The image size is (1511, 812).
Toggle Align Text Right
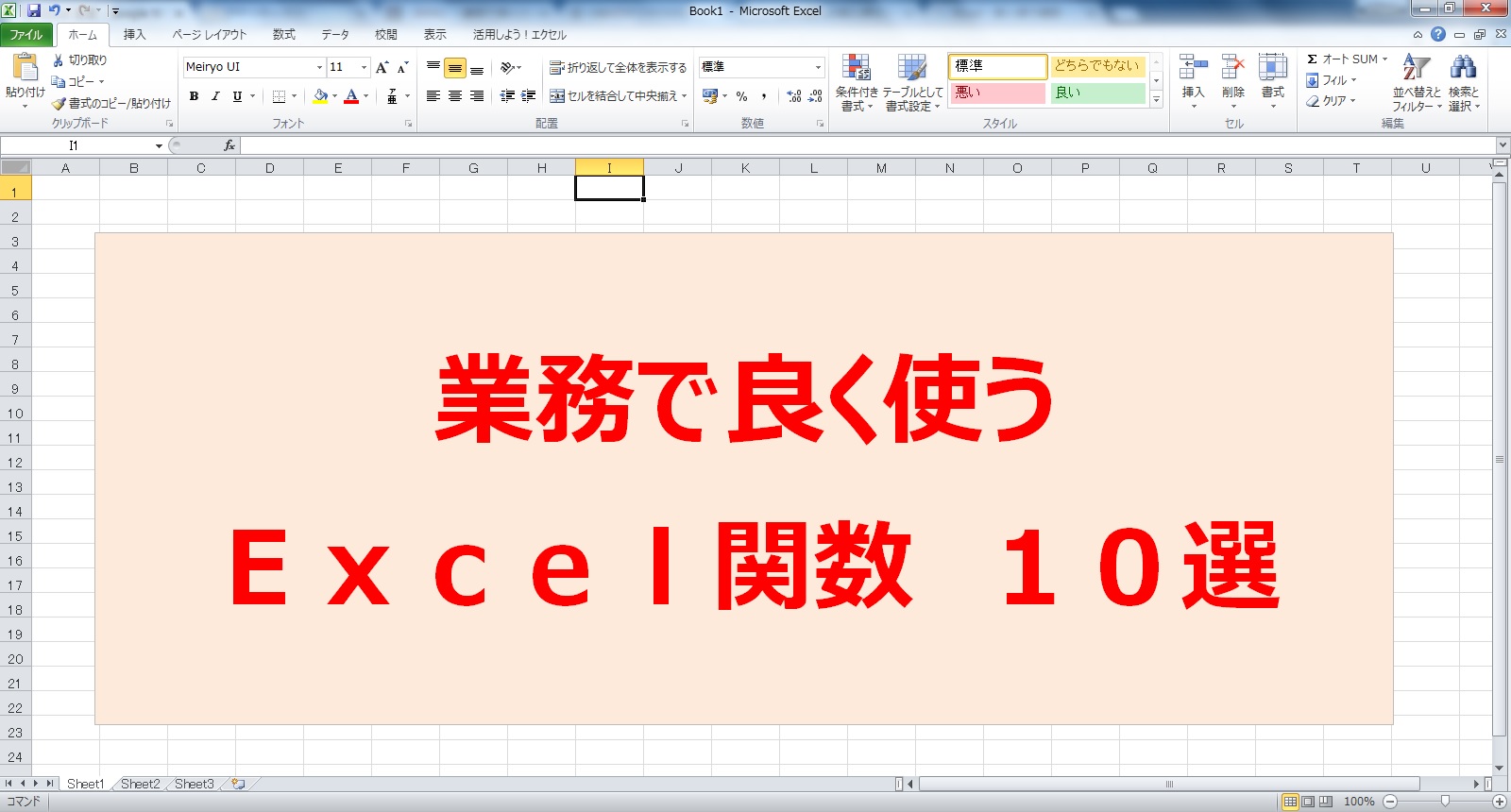(477, 96)
